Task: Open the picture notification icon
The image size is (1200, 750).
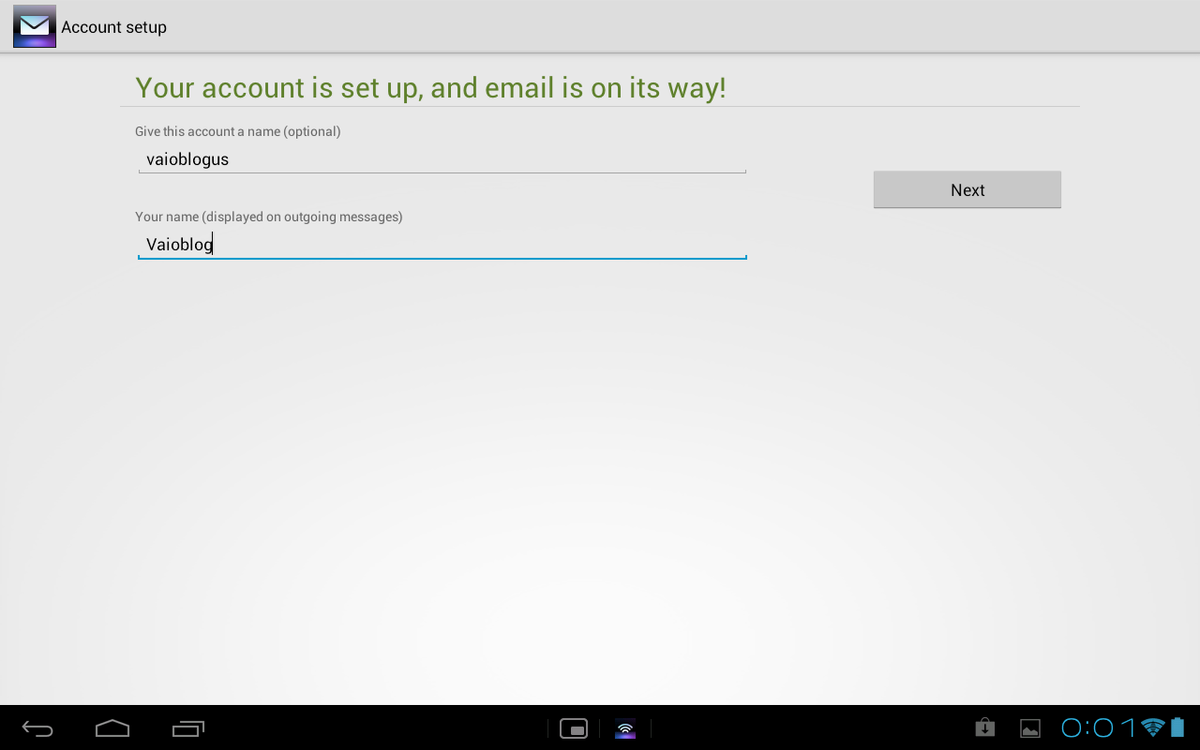Action: click(x=1030, y=729)
